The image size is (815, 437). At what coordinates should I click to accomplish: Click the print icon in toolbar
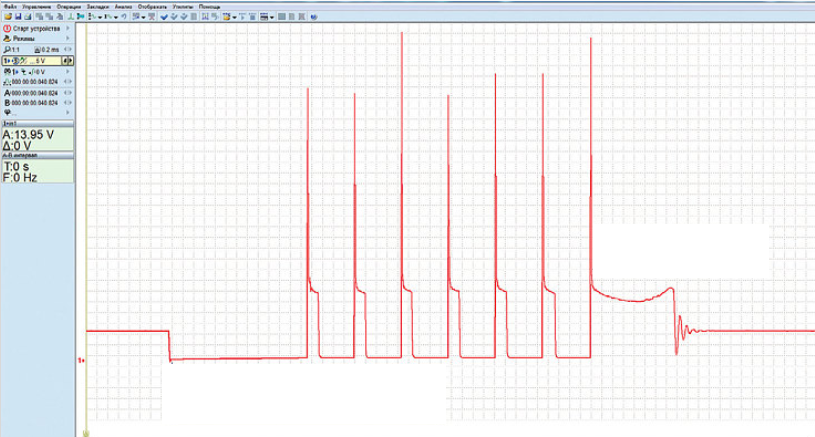[28, 17]
